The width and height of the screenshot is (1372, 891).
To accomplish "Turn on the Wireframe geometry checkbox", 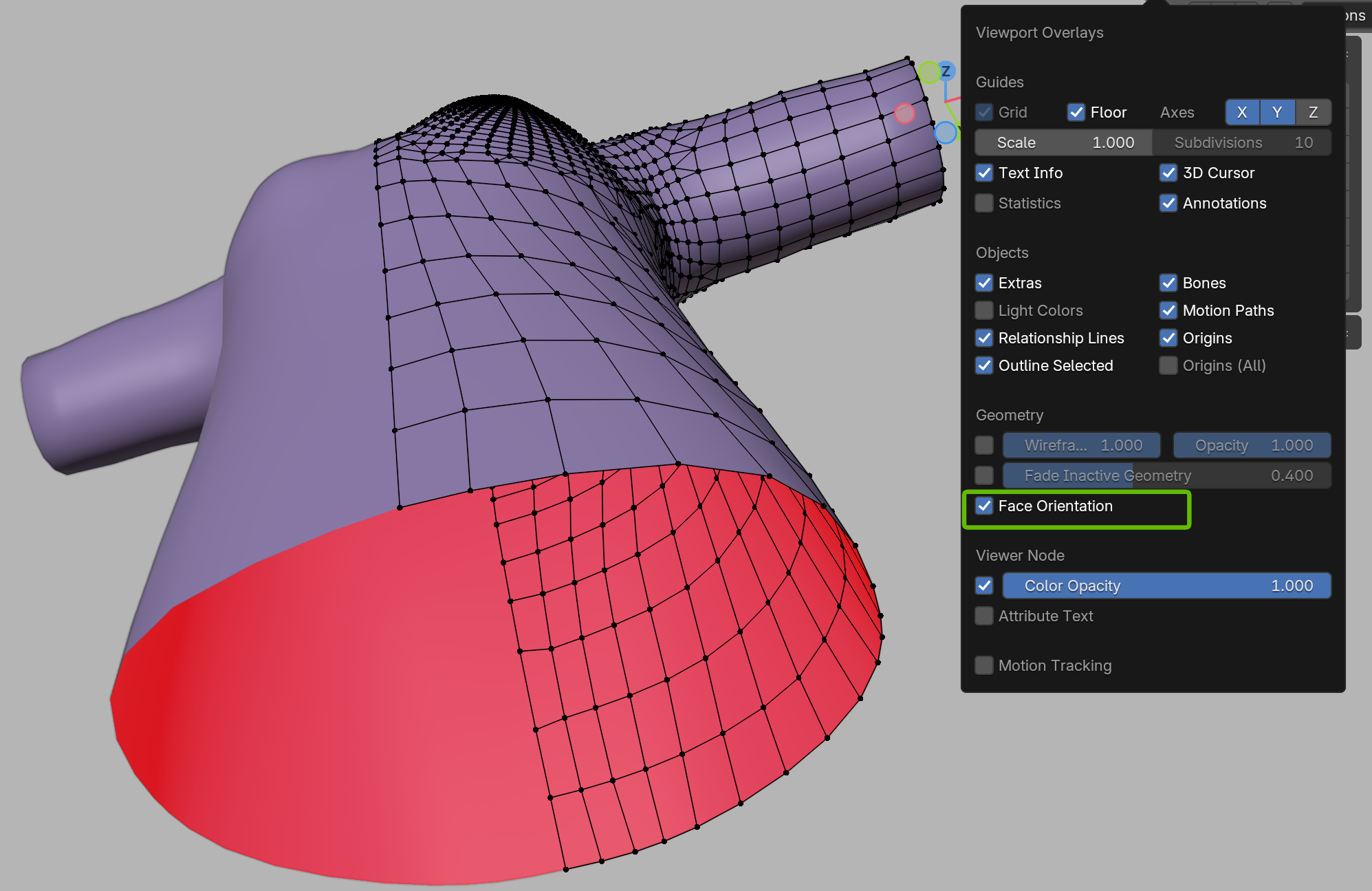I will click(985, 445).
